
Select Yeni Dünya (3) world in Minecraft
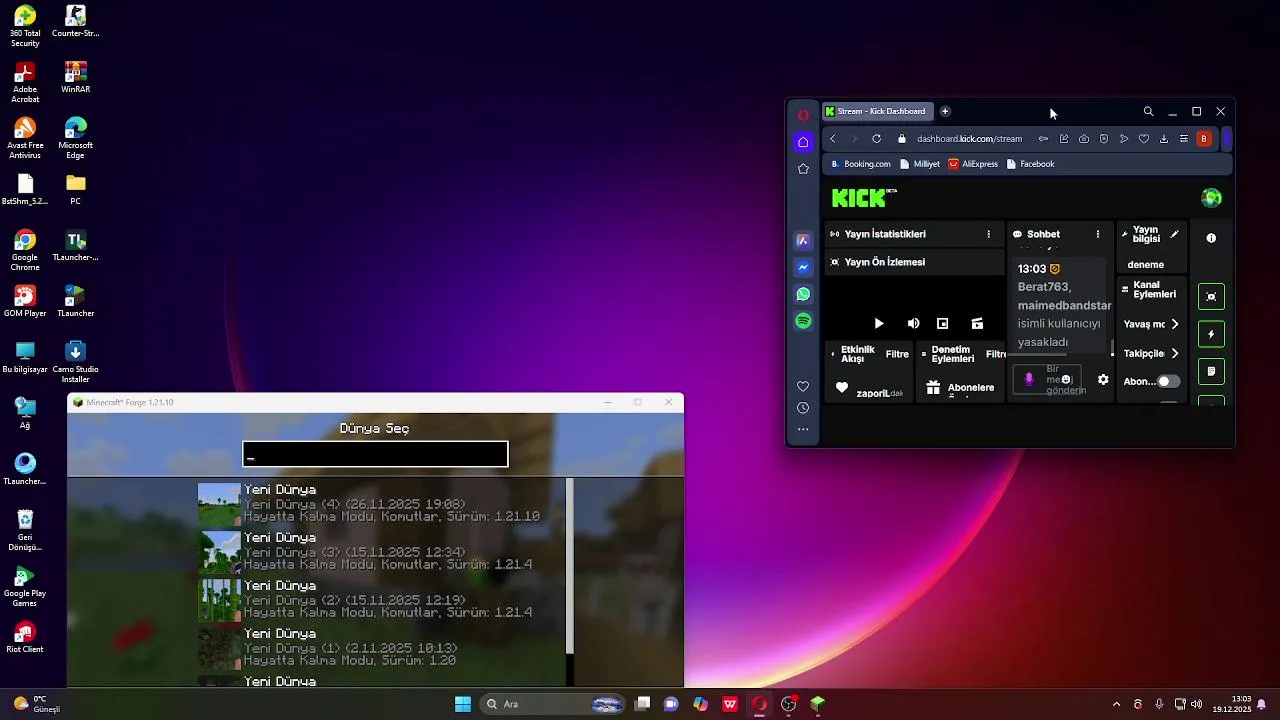(380, 552)
